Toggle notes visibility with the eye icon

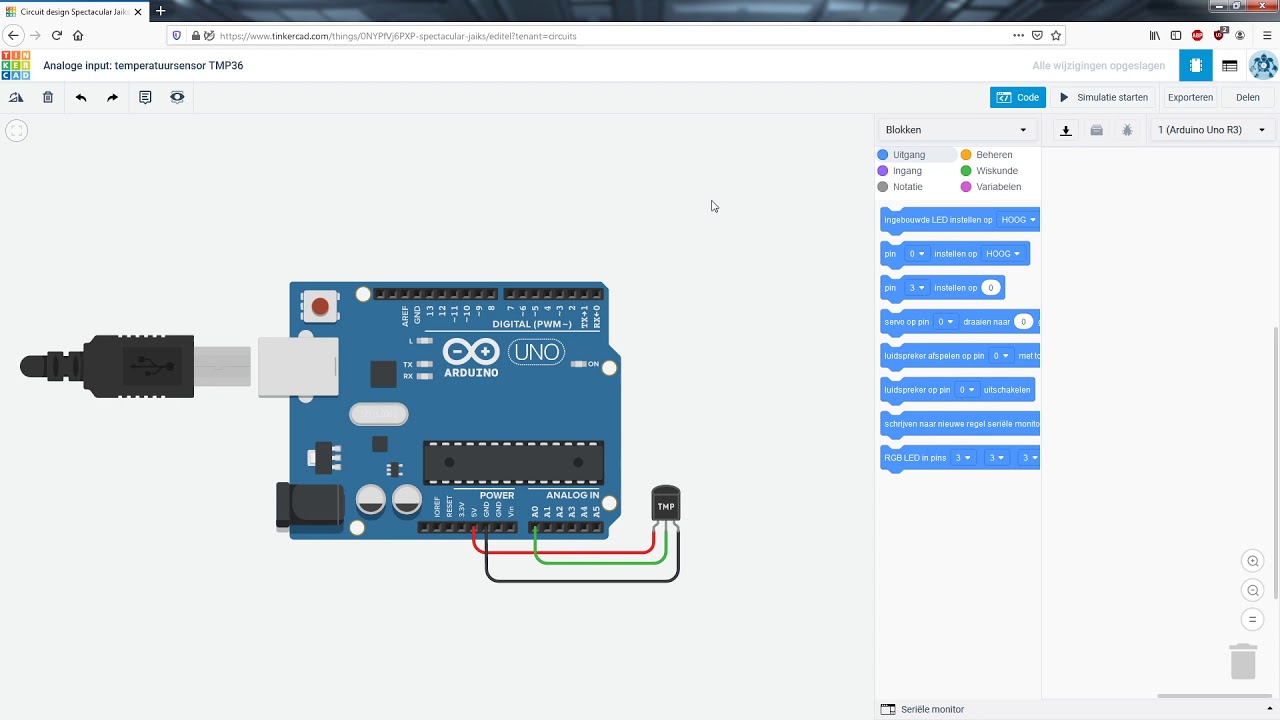177,97
